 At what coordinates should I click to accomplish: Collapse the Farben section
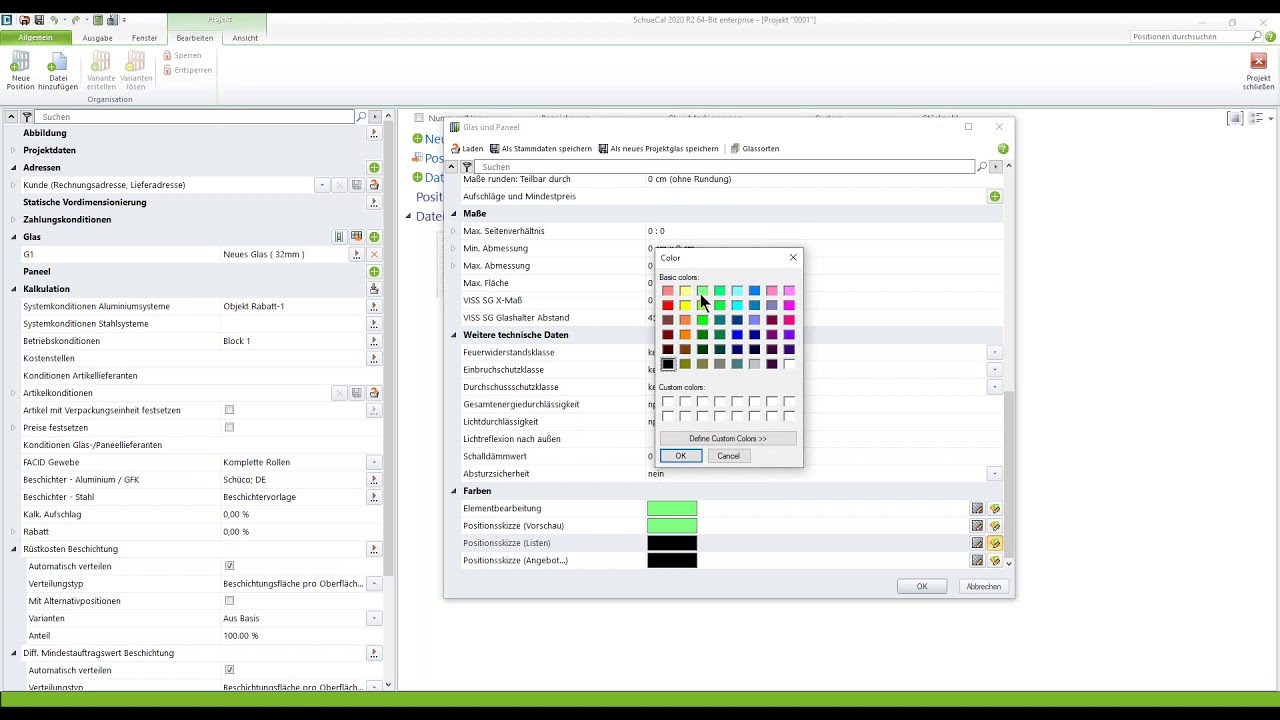click(453, 491)
